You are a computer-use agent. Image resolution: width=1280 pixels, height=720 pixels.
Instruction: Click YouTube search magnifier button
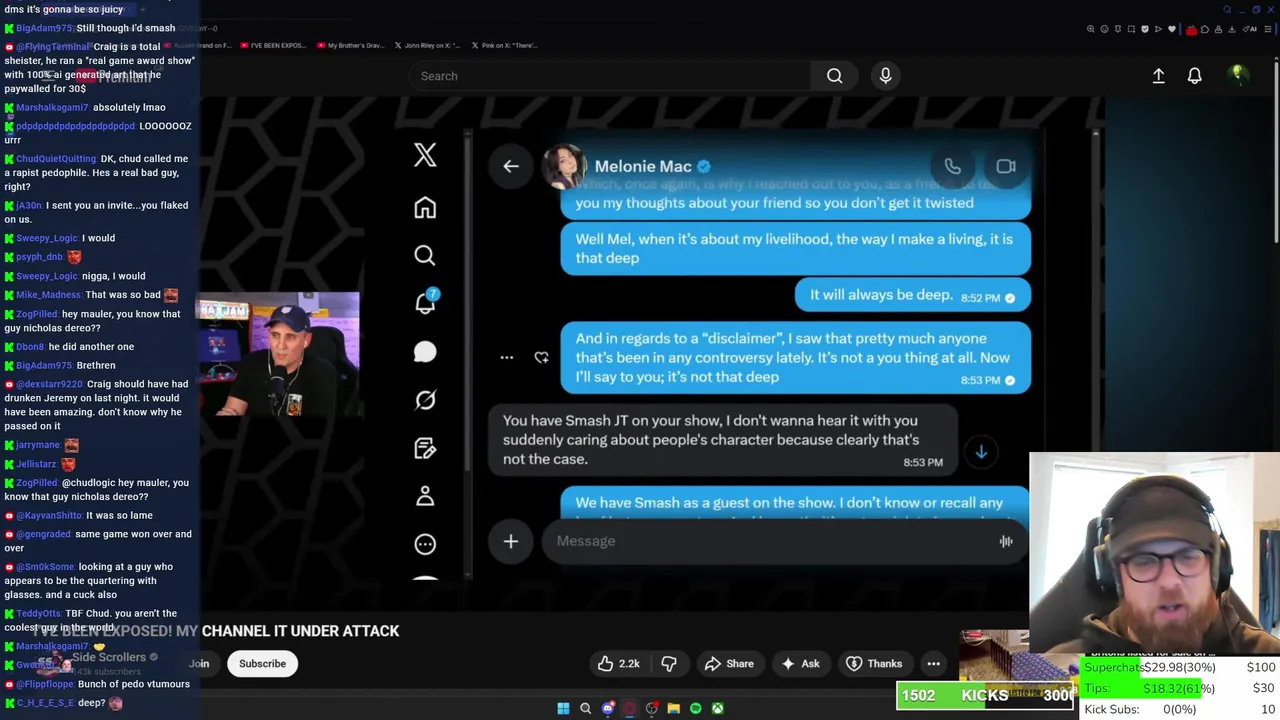click(x=834, y=76)
